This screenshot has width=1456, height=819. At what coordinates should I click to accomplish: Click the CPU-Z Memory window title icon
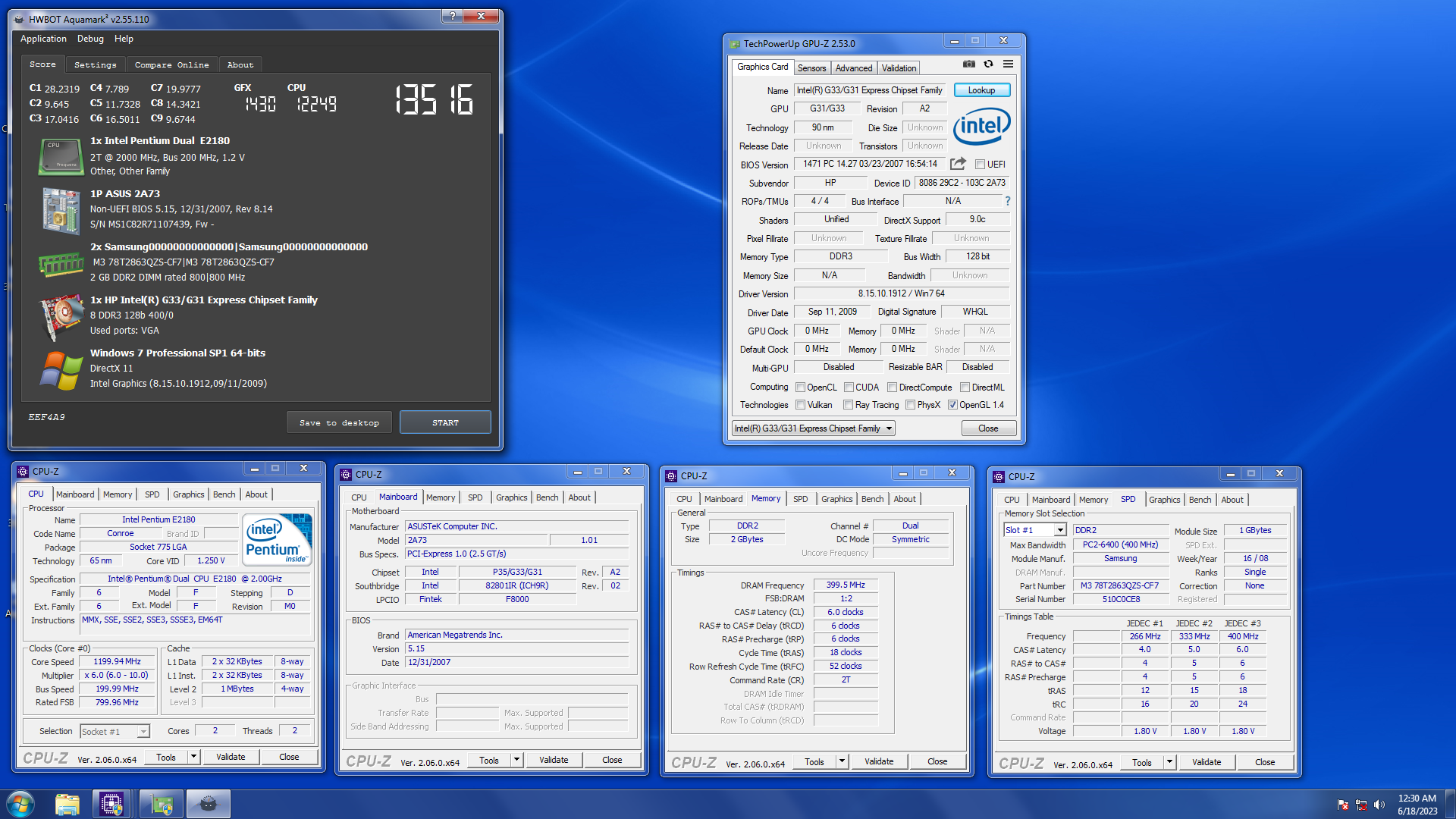pyautogui.click(x=671, y=476)
